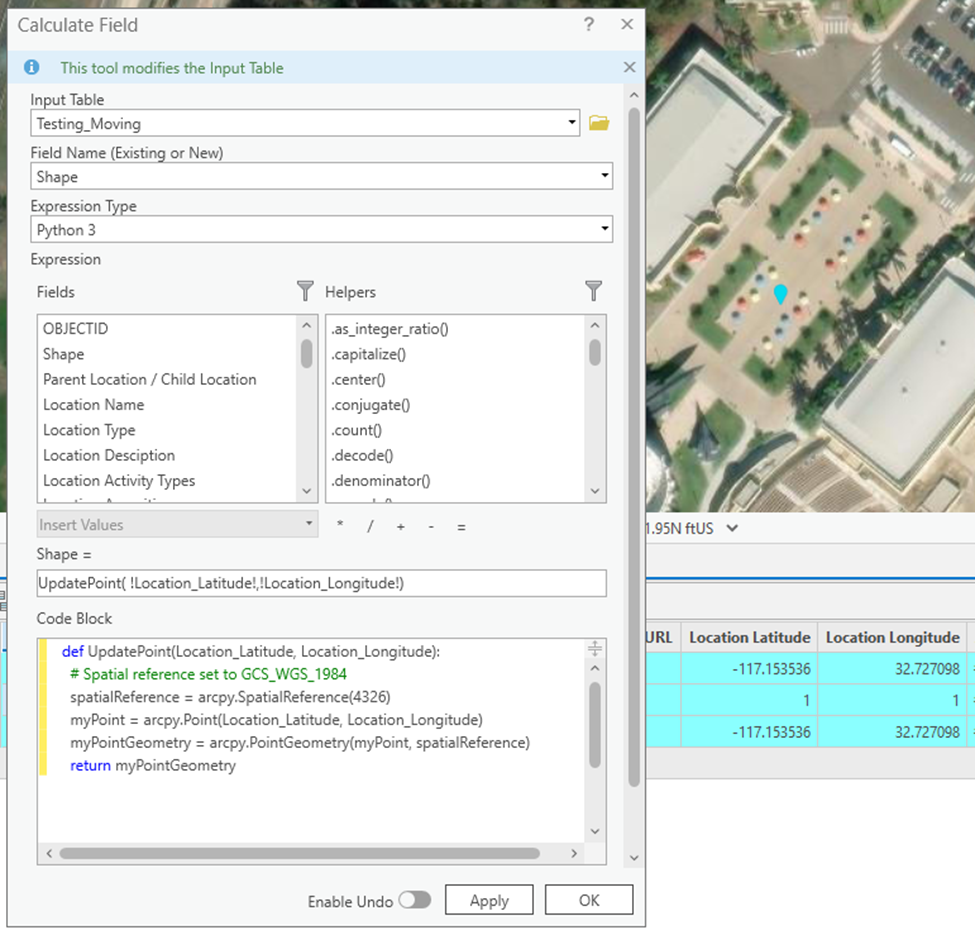Open the Calculate Field help question mark
Screen dimensions: 975x935
pos(589,25)
